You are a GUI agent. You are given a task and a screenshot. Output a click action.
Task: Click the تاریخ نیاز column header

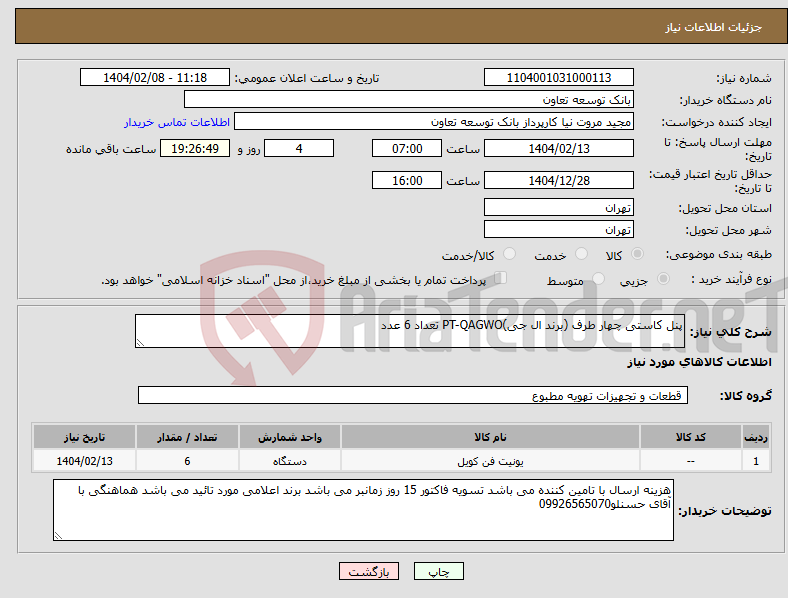84,437
